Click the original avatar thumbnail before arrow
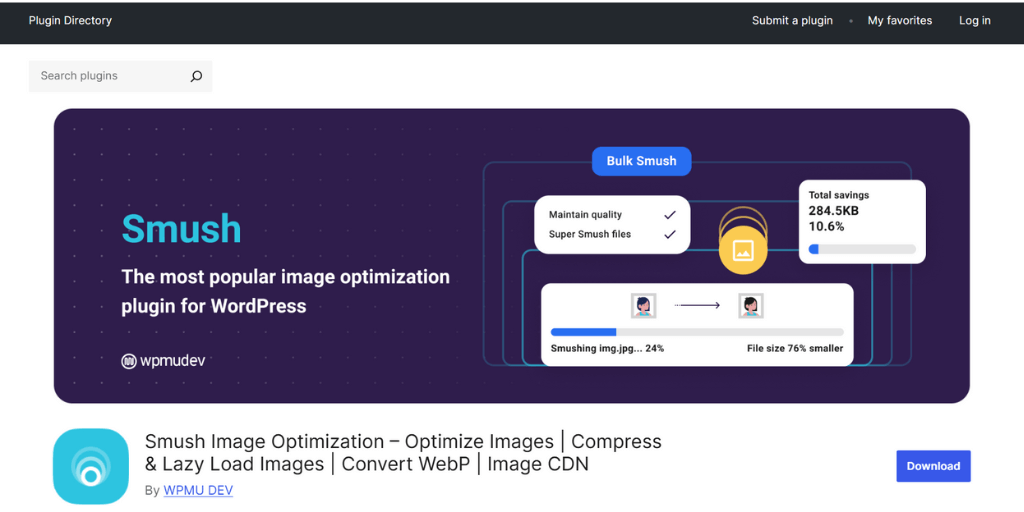1024x512 pixels. (643, 306)
